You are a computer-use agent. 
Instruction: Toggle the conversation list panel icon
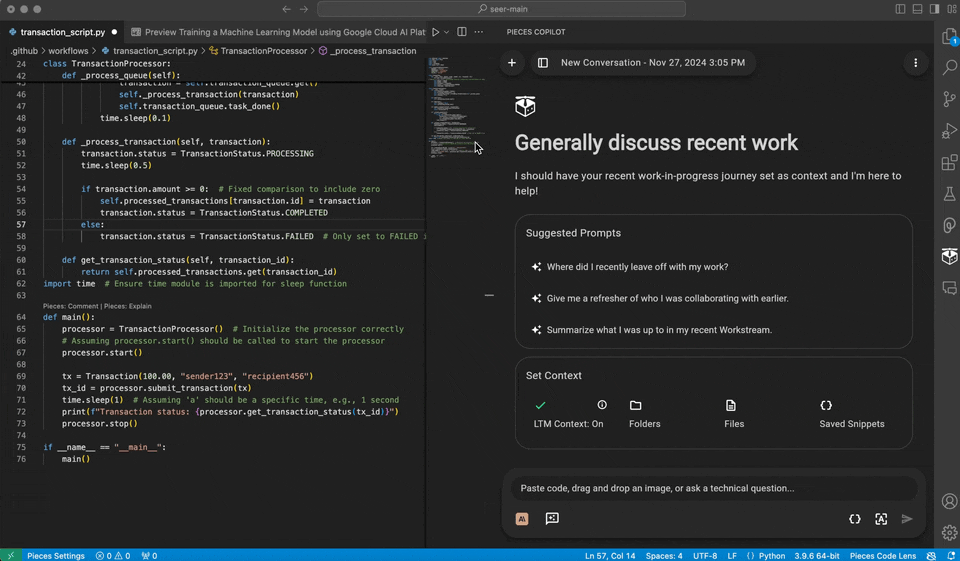tap(542, 62)
